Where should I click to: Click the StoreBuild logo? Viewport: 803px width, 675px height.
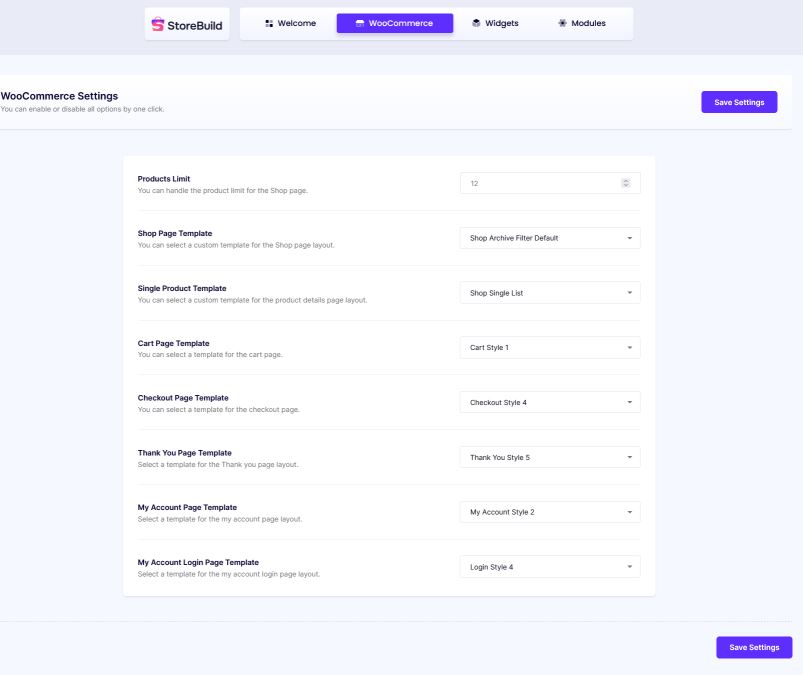pyautogui.click(x=187, y=24)
